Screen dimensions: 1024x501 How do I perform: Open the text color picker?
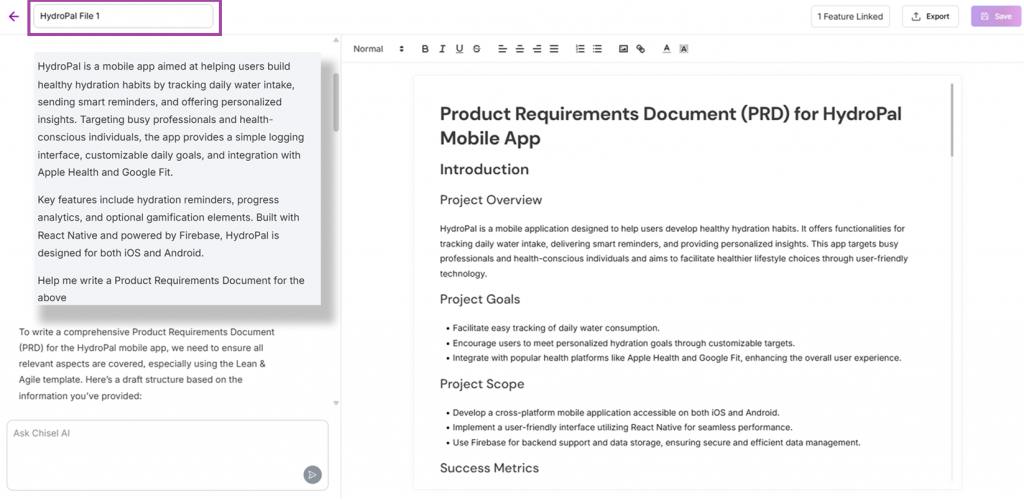pos(667,49)
